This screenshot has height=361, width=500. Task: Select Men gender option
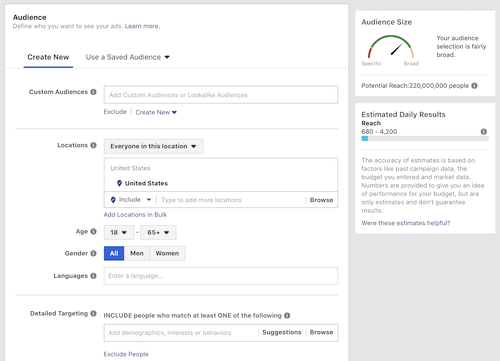pos(137,253)
